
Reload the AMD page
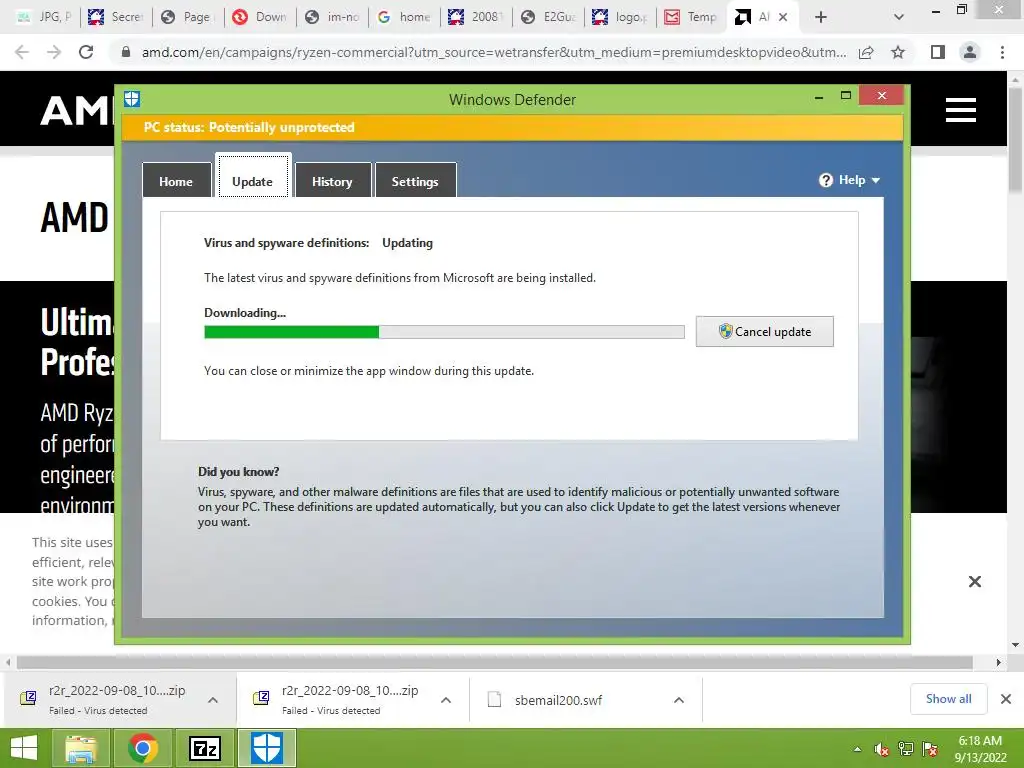[x=86, y=52]
